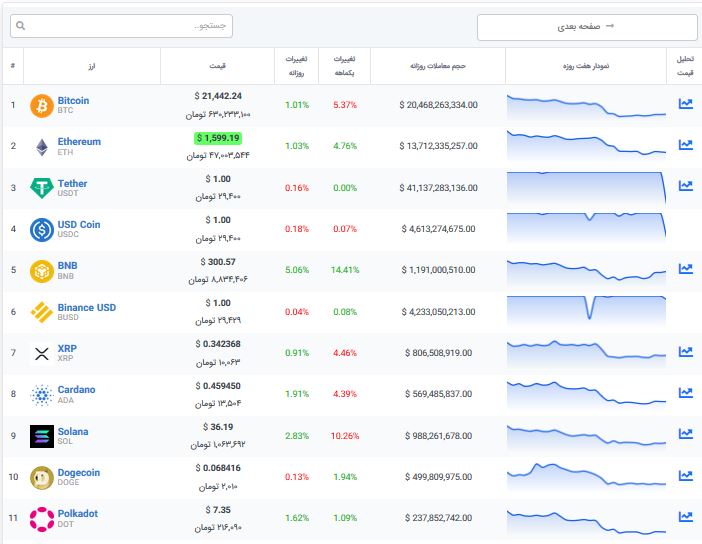Sort by monthly change column header
Screen dimensions: 702x544
[x=344, y=66]
